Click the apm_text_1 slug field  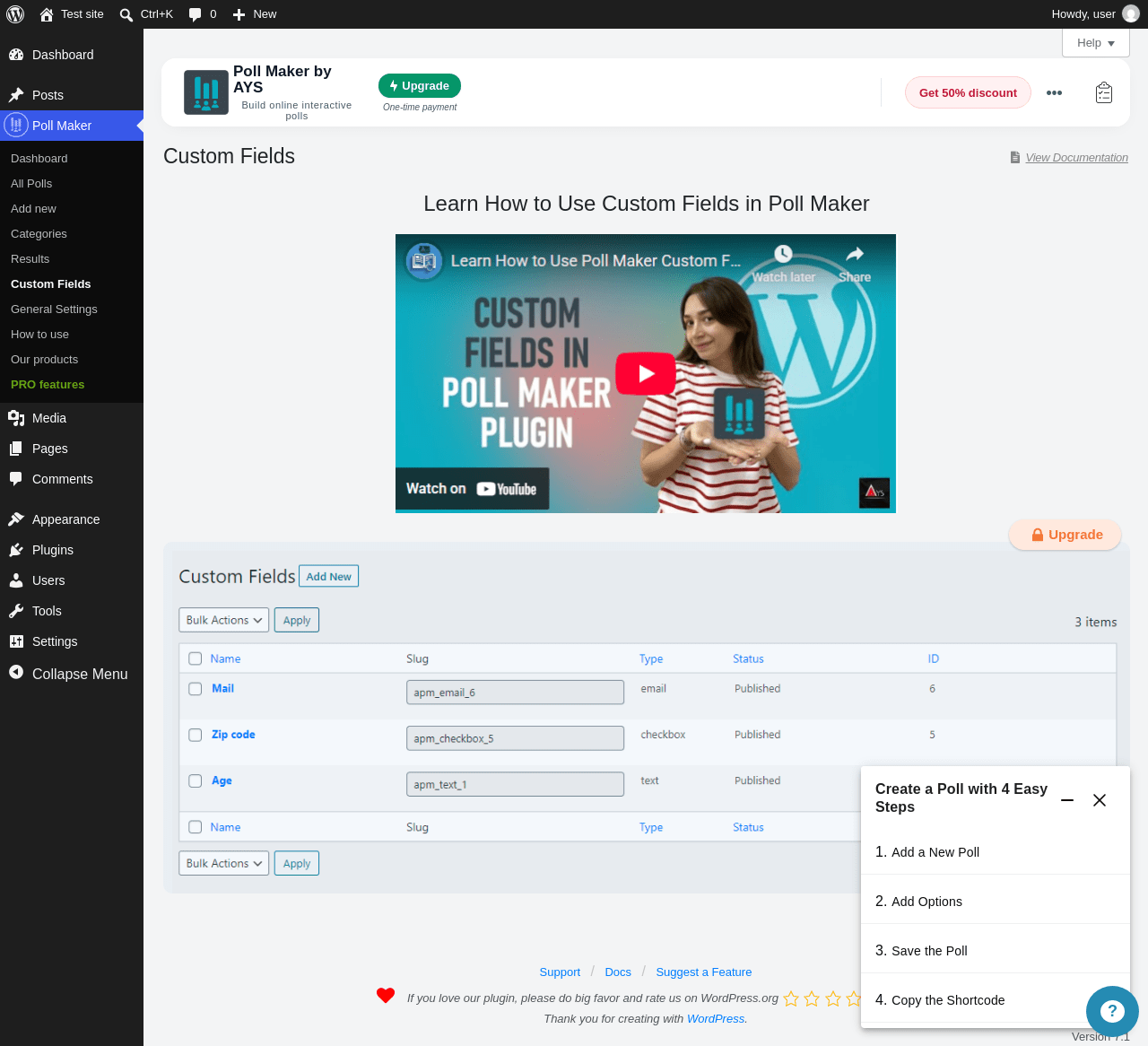click(515, 784)
